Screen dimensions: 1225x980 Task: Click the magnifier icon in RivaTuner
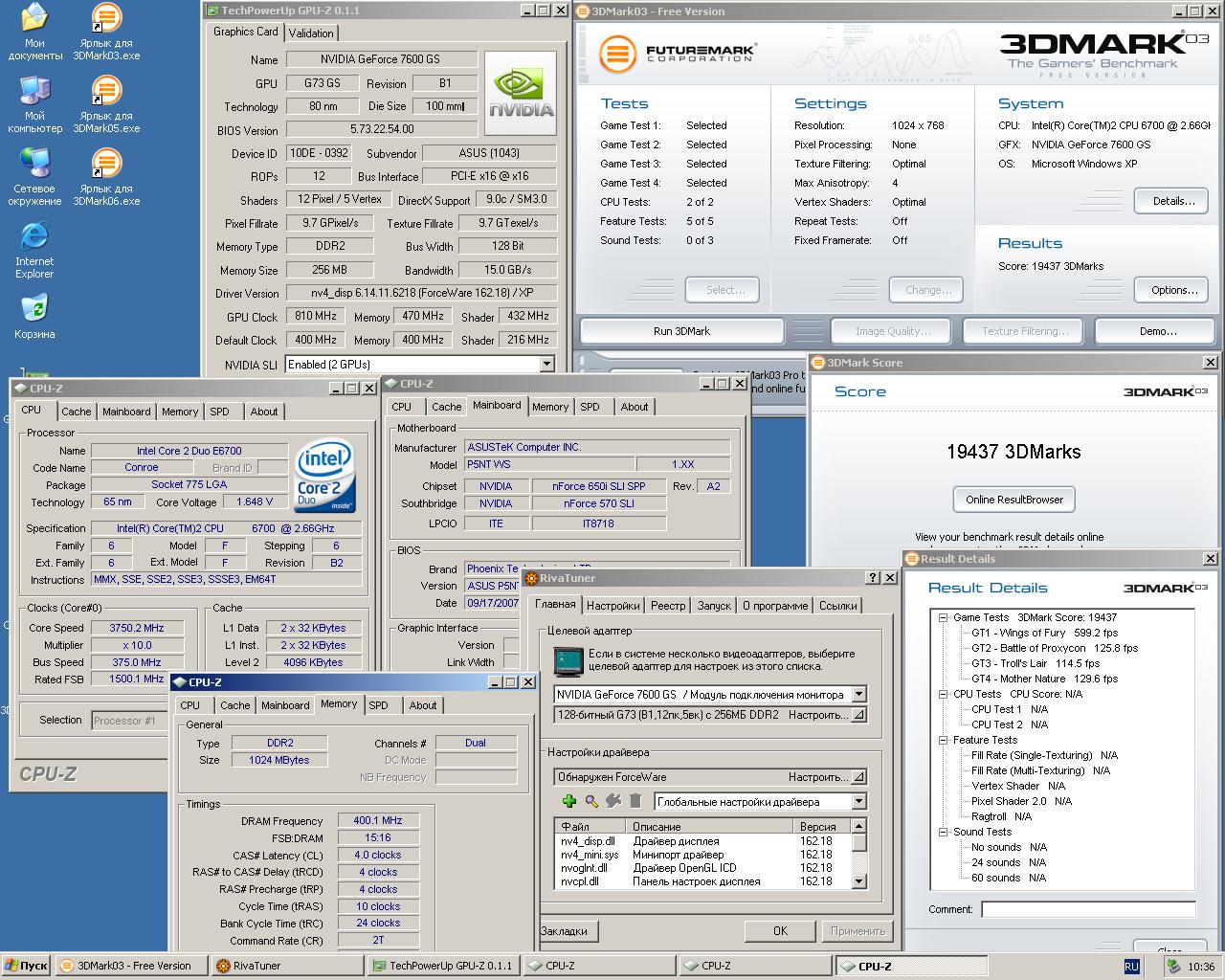coord(591,801)
